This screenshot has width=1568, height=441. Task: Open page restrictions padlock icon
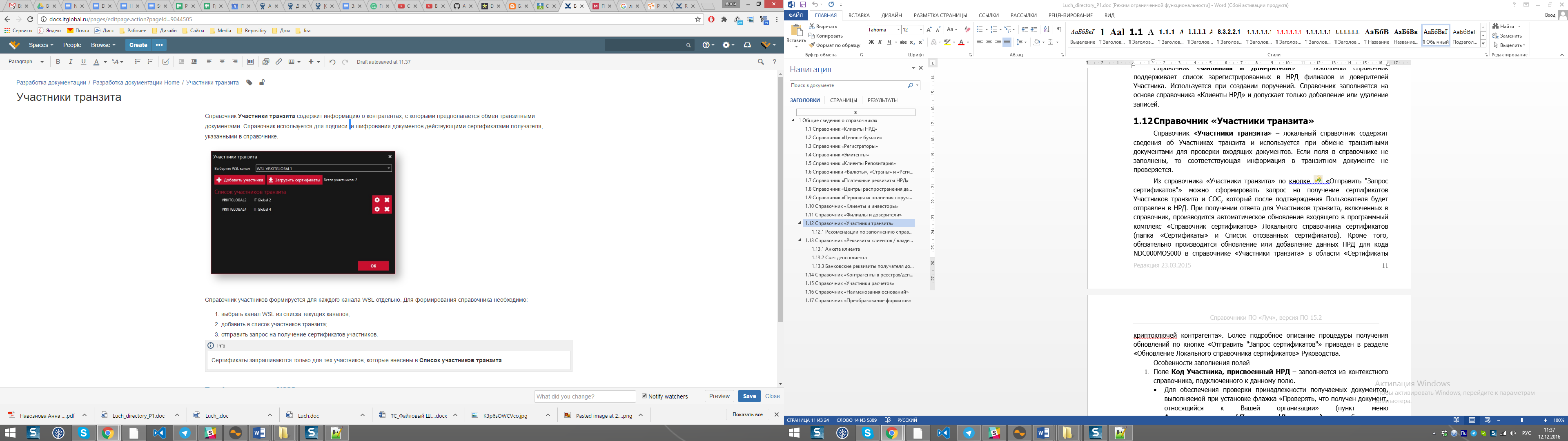pos(262,83)
